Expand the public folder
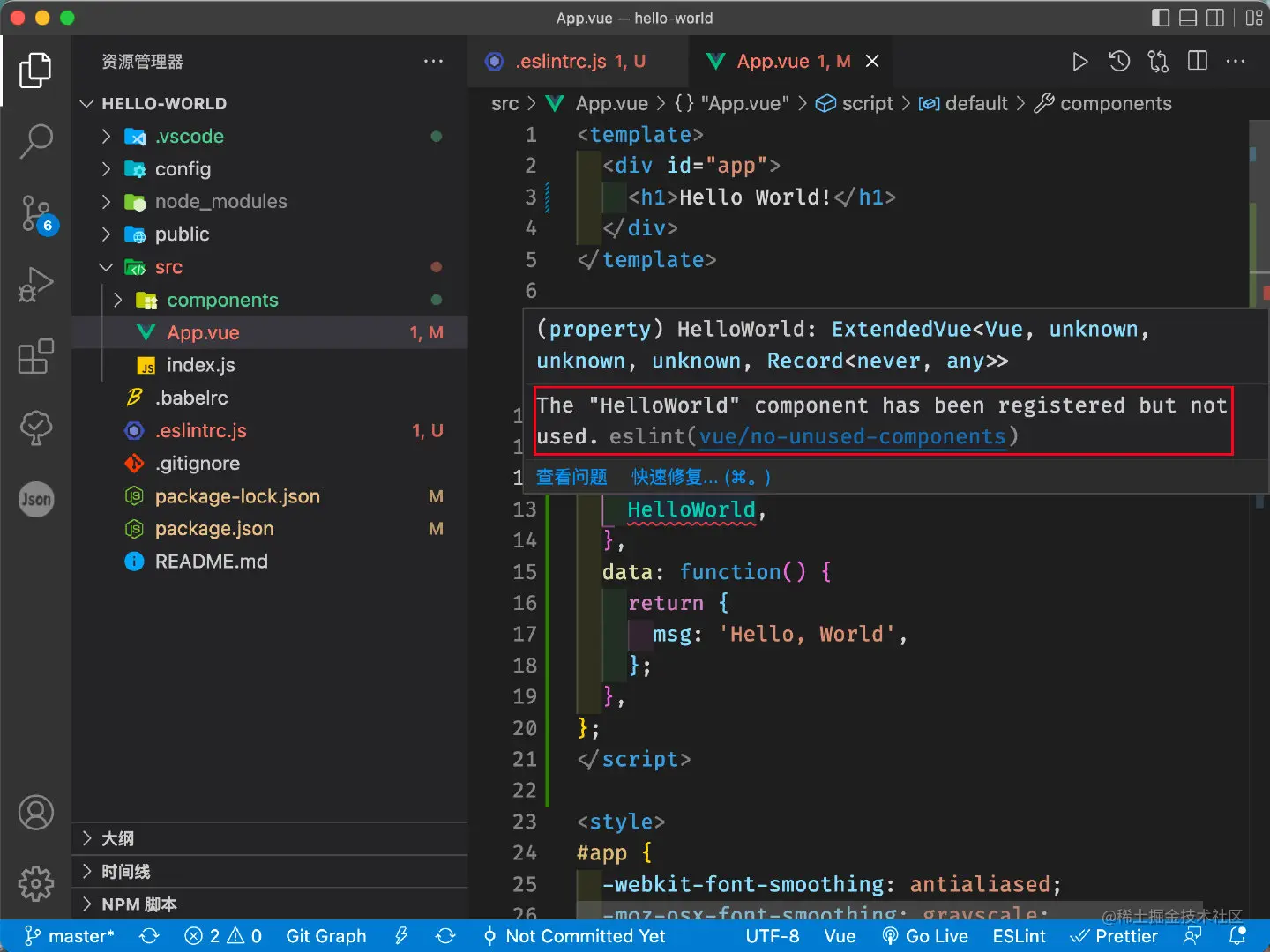1270x952 pixels. pos(270,234)
